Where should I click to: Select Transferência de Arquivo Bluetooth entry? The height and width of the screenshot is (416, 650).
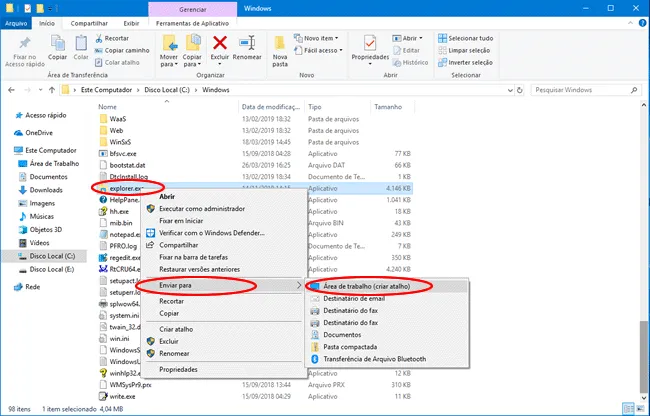click(374, 359)
